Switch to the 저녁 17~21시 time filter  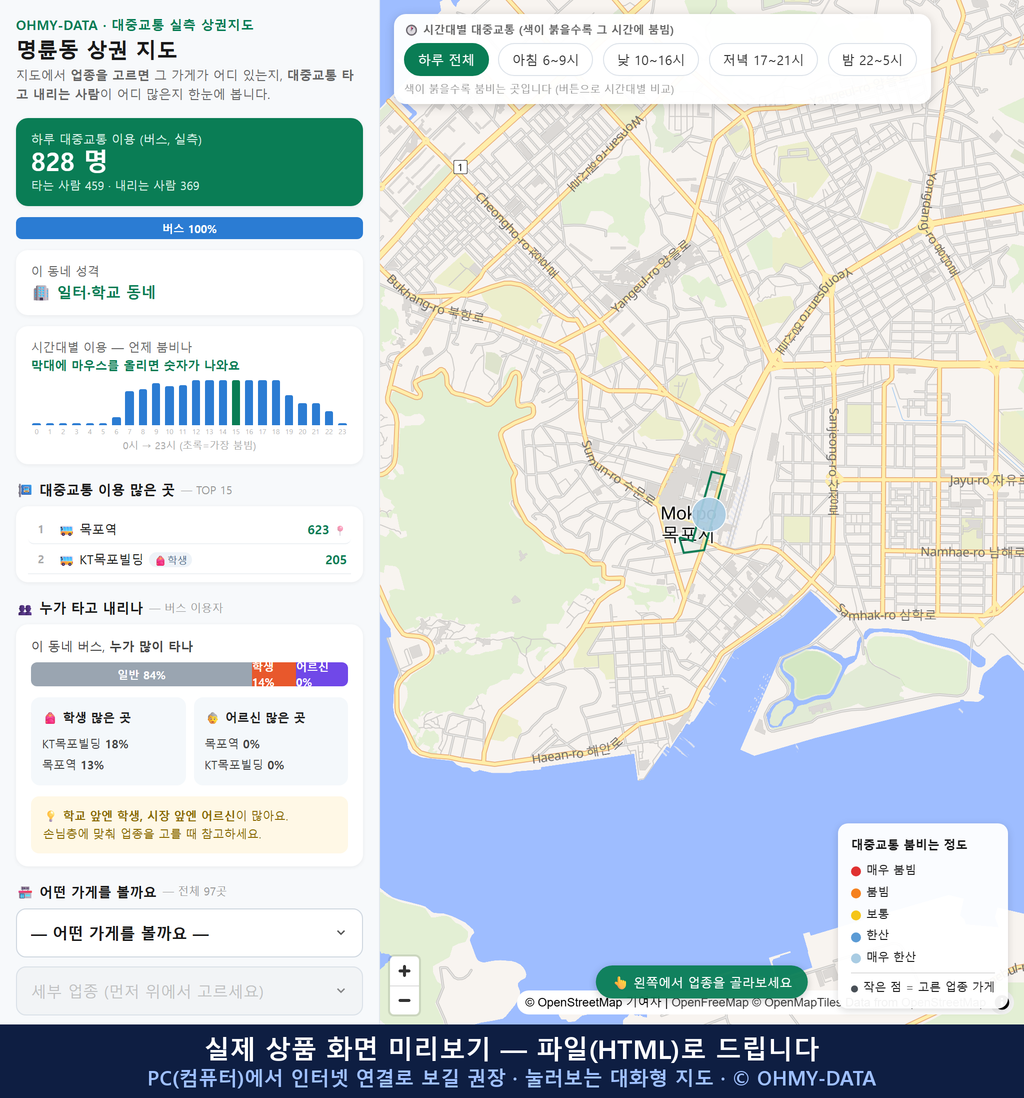click(763, 60)
